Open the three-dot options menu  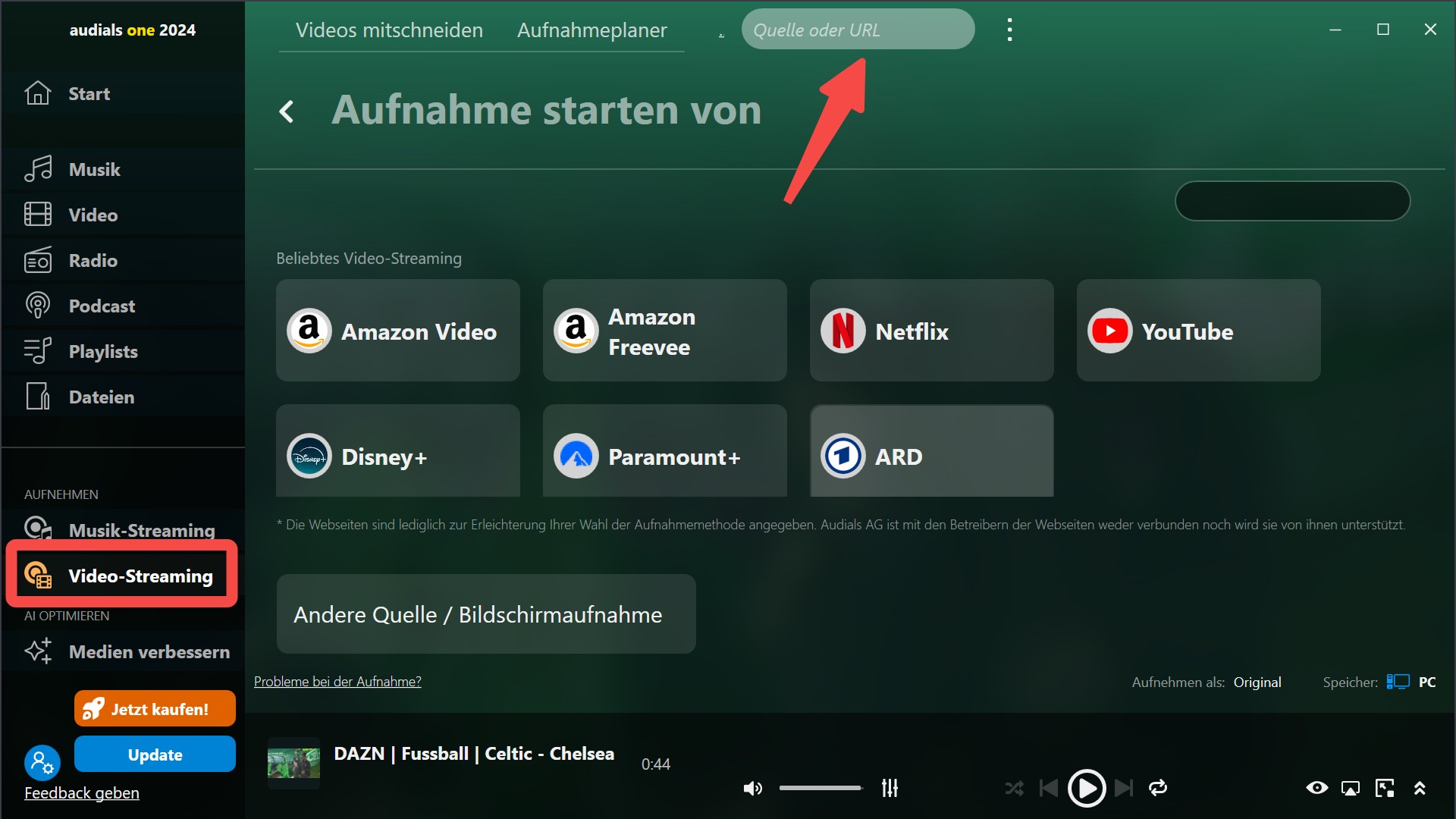(x=1009, y=30)
